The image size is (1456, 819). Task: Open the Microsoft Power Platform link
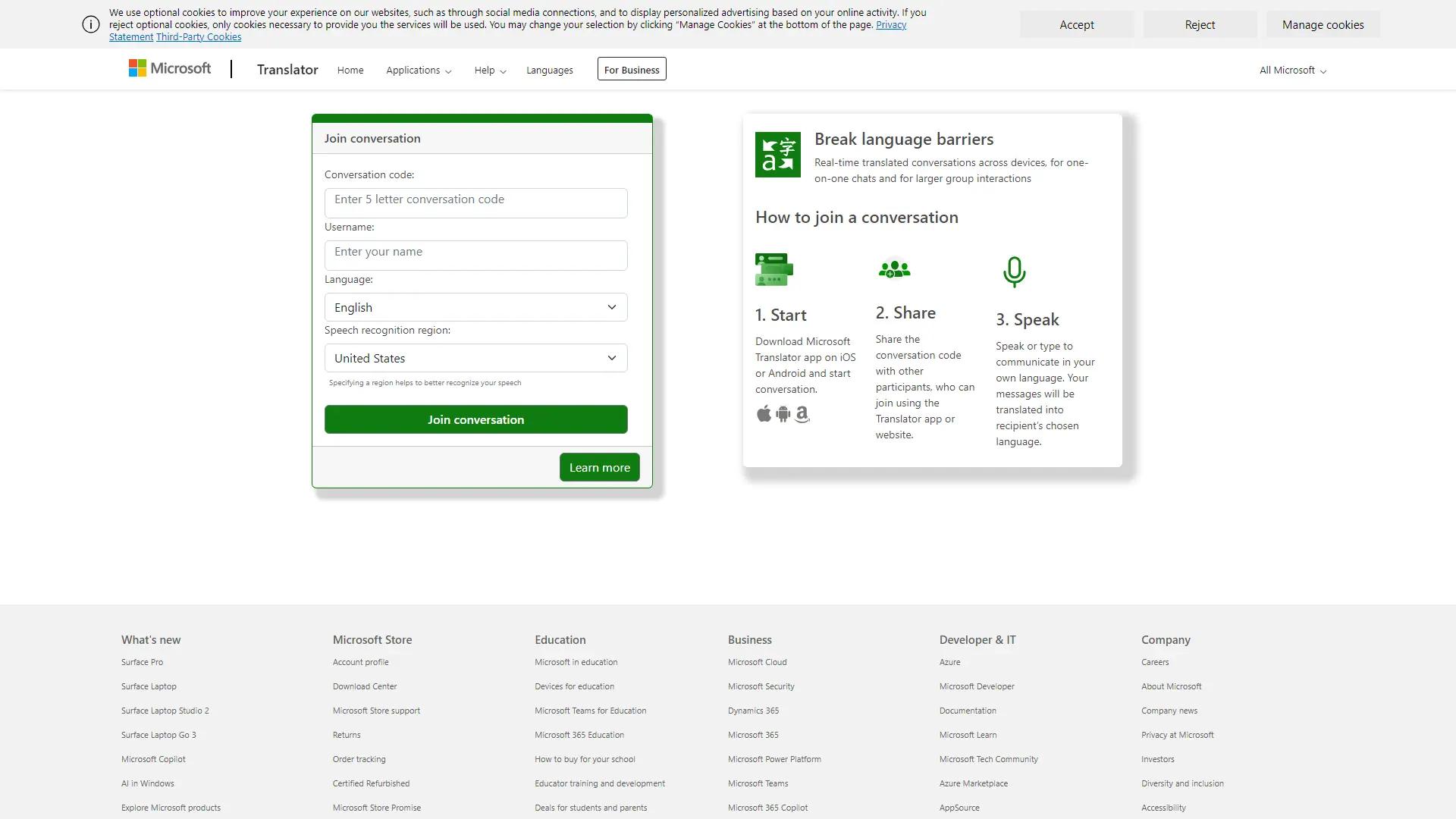point(774,759)
